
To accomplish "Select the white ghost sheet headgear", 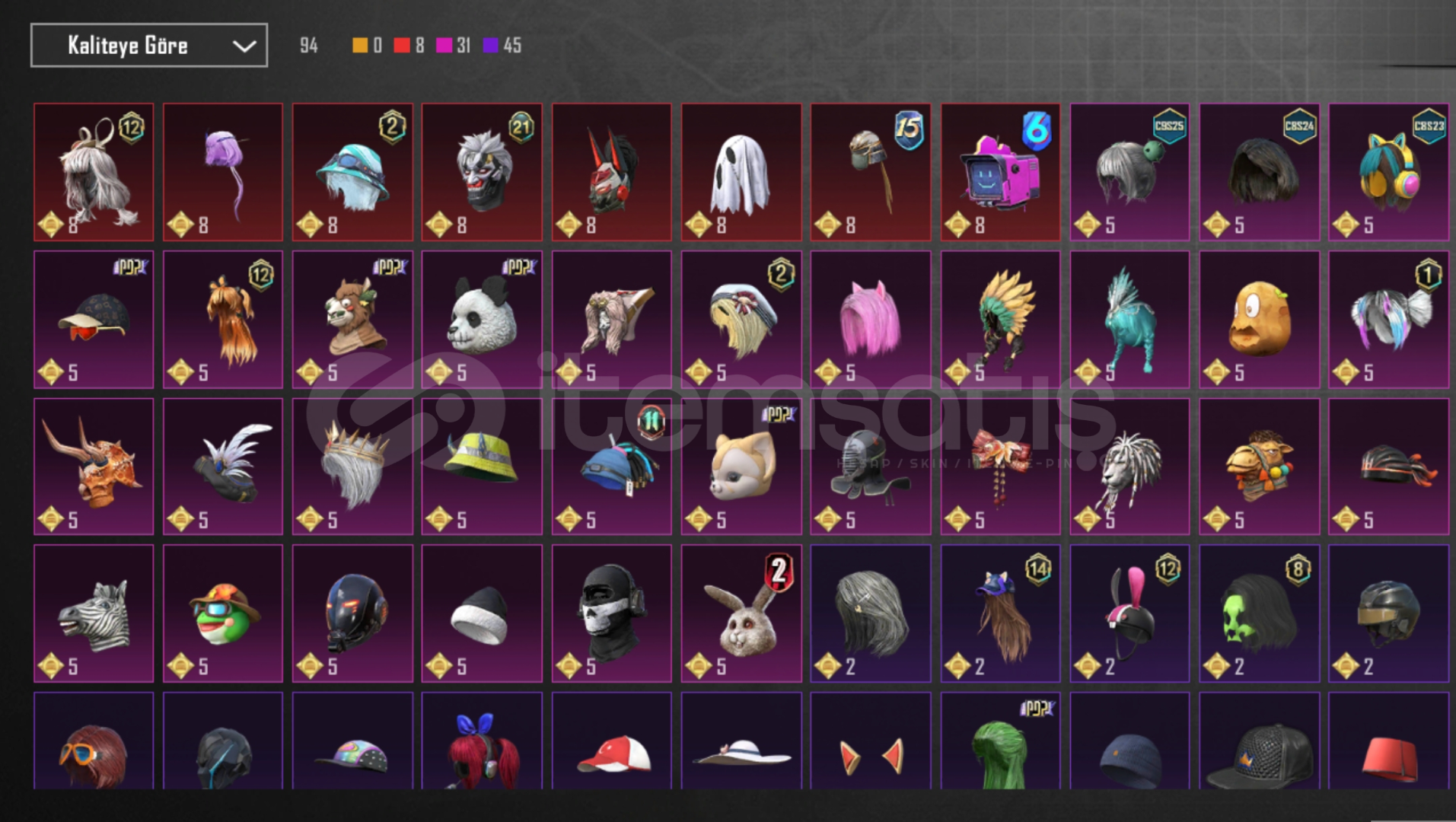I will 741,172.
